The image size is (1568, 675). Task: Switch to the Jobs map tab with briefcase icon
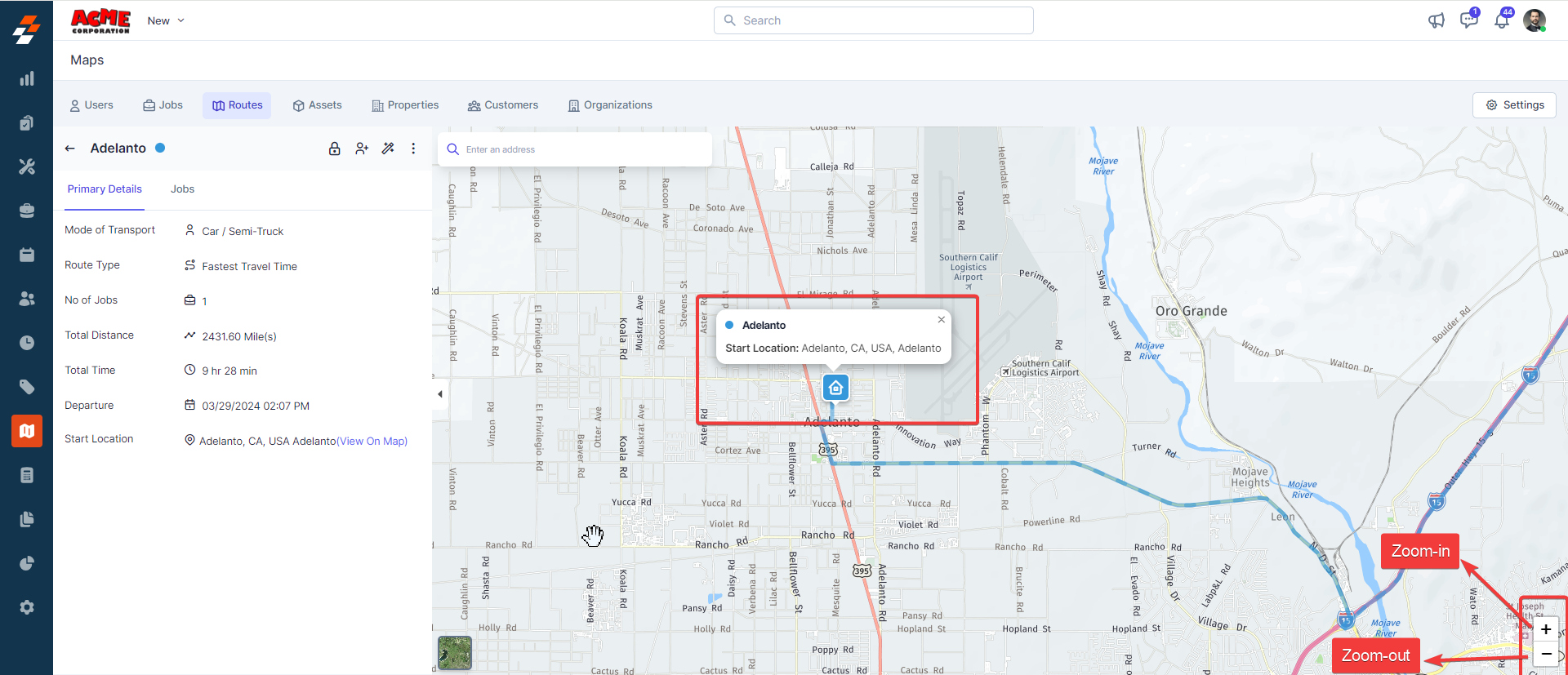(163, 105)
